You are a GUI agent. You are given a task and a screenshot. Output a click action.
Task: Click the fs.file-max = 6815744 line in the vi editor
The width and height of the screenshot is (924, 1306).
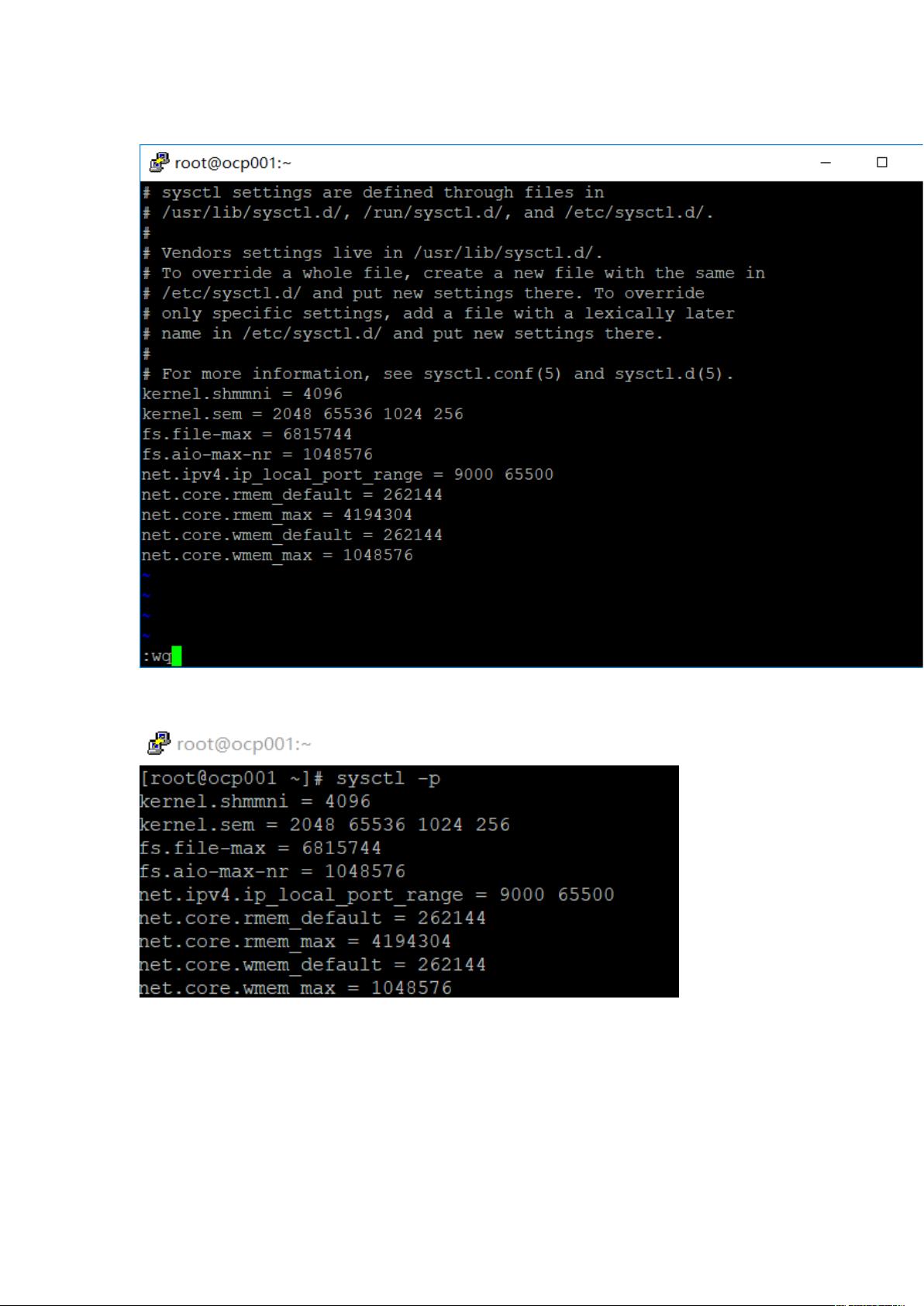coord(247,434)
